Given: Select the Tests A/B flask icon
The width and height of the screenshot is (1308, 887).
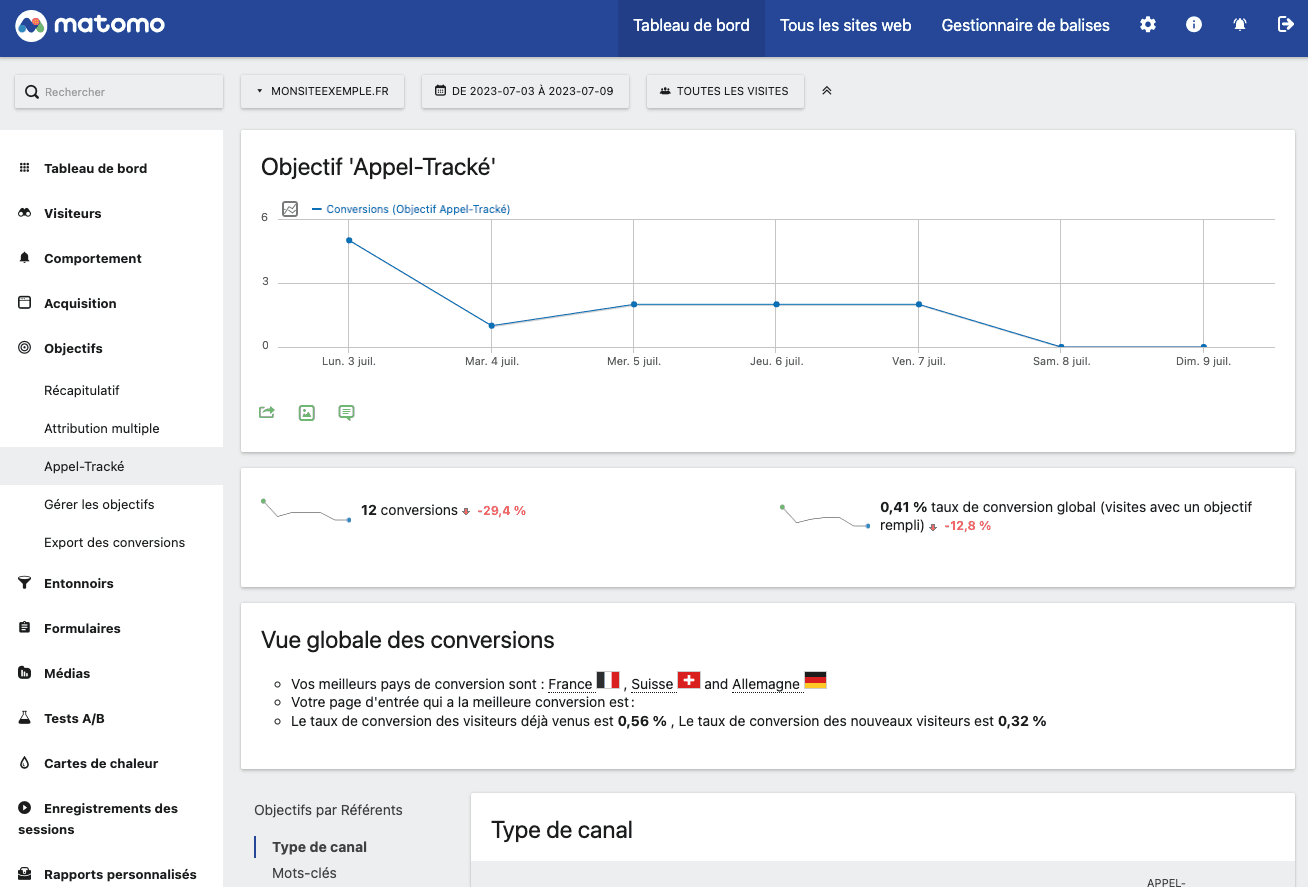Looking at the screenshot, I should (23, 718).
